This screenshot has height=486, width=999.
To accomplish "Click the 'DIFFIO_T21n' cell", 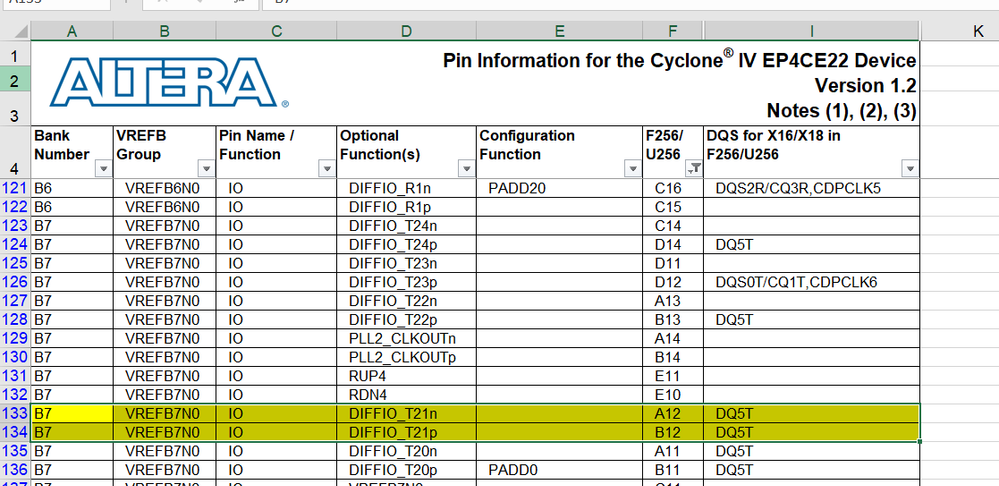I will tap(406, 413).
